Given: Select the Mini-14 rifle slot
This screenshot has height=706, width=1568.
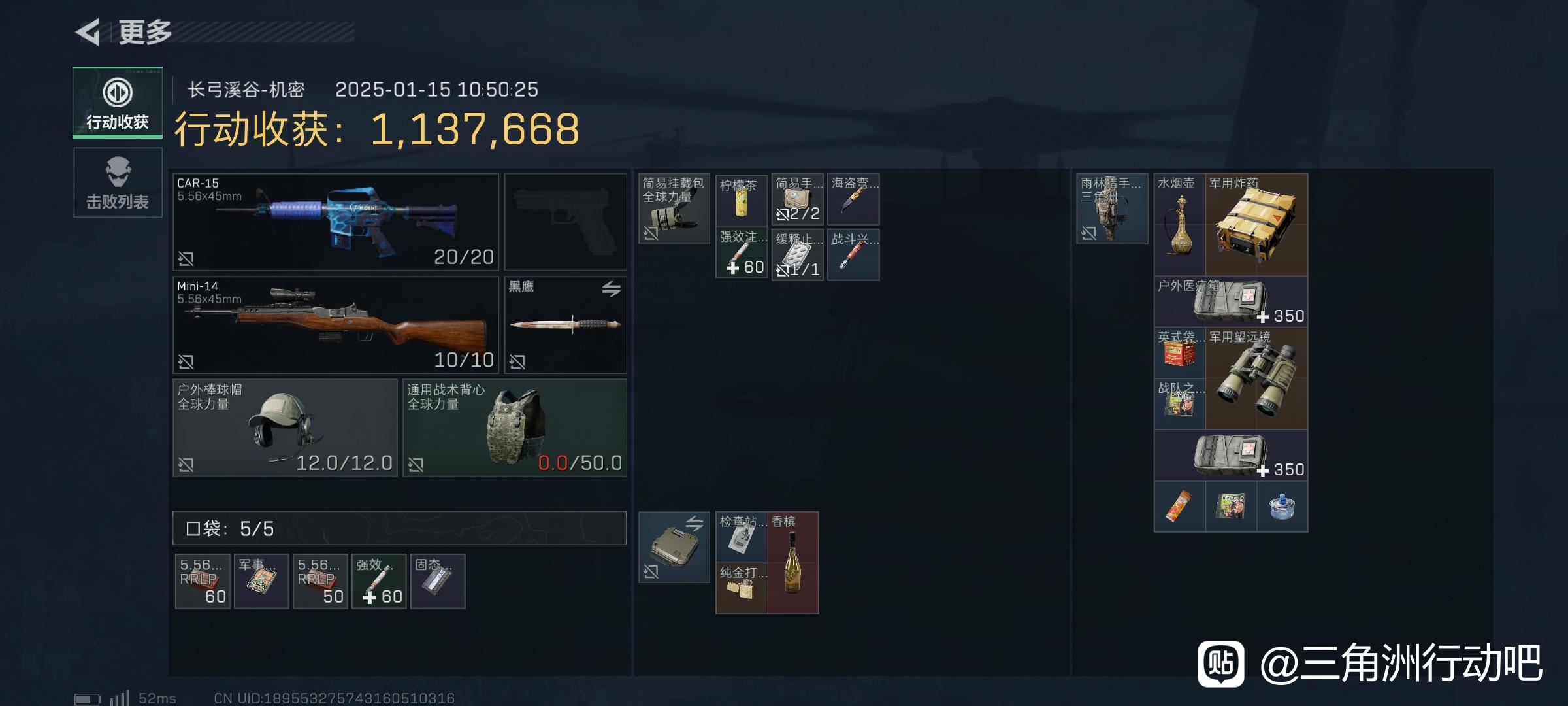Looking at the screenshot, I should 336,325.
